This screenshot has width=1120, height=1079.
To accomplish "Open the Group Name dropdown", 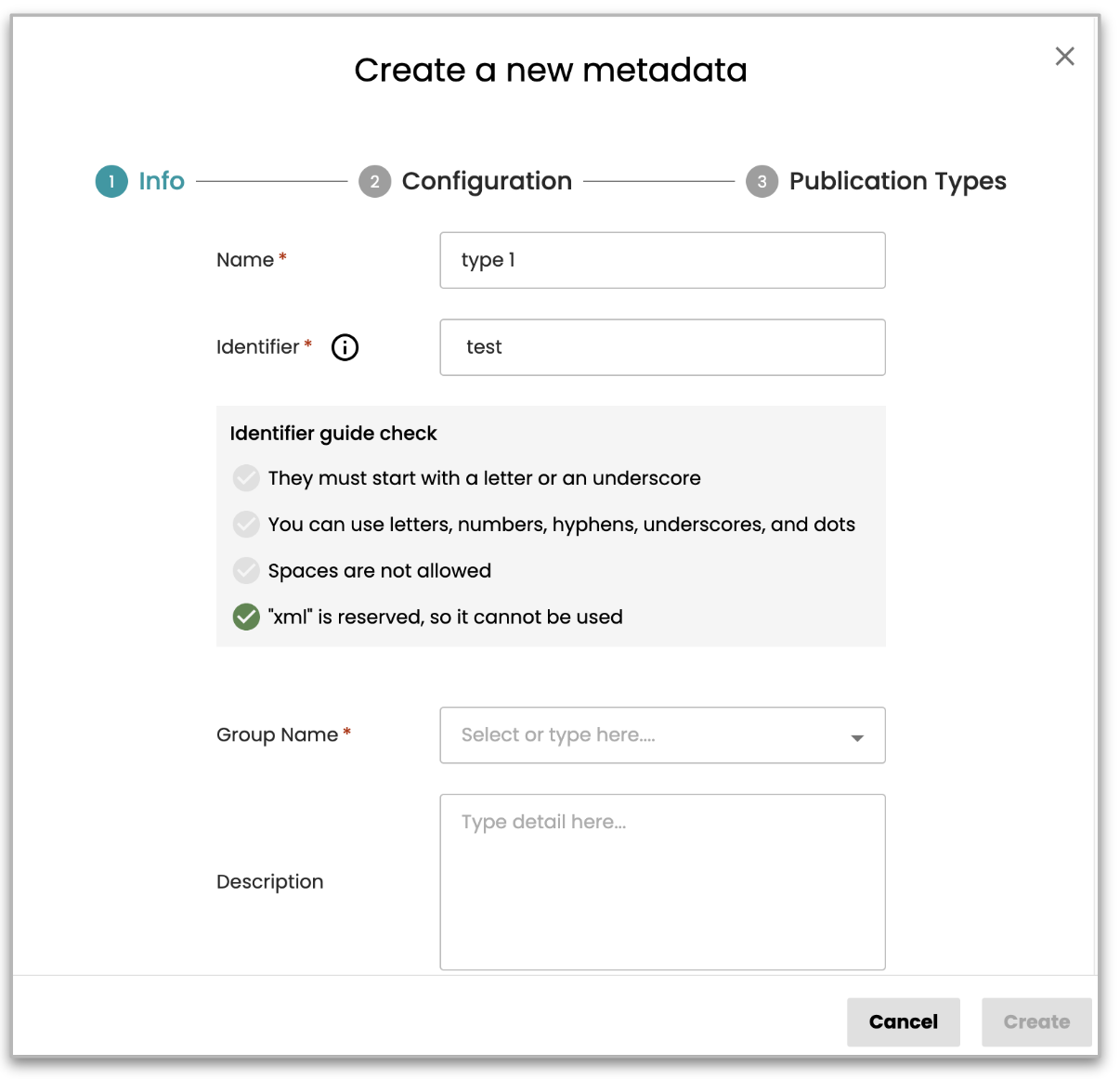I will click(662, 735).
